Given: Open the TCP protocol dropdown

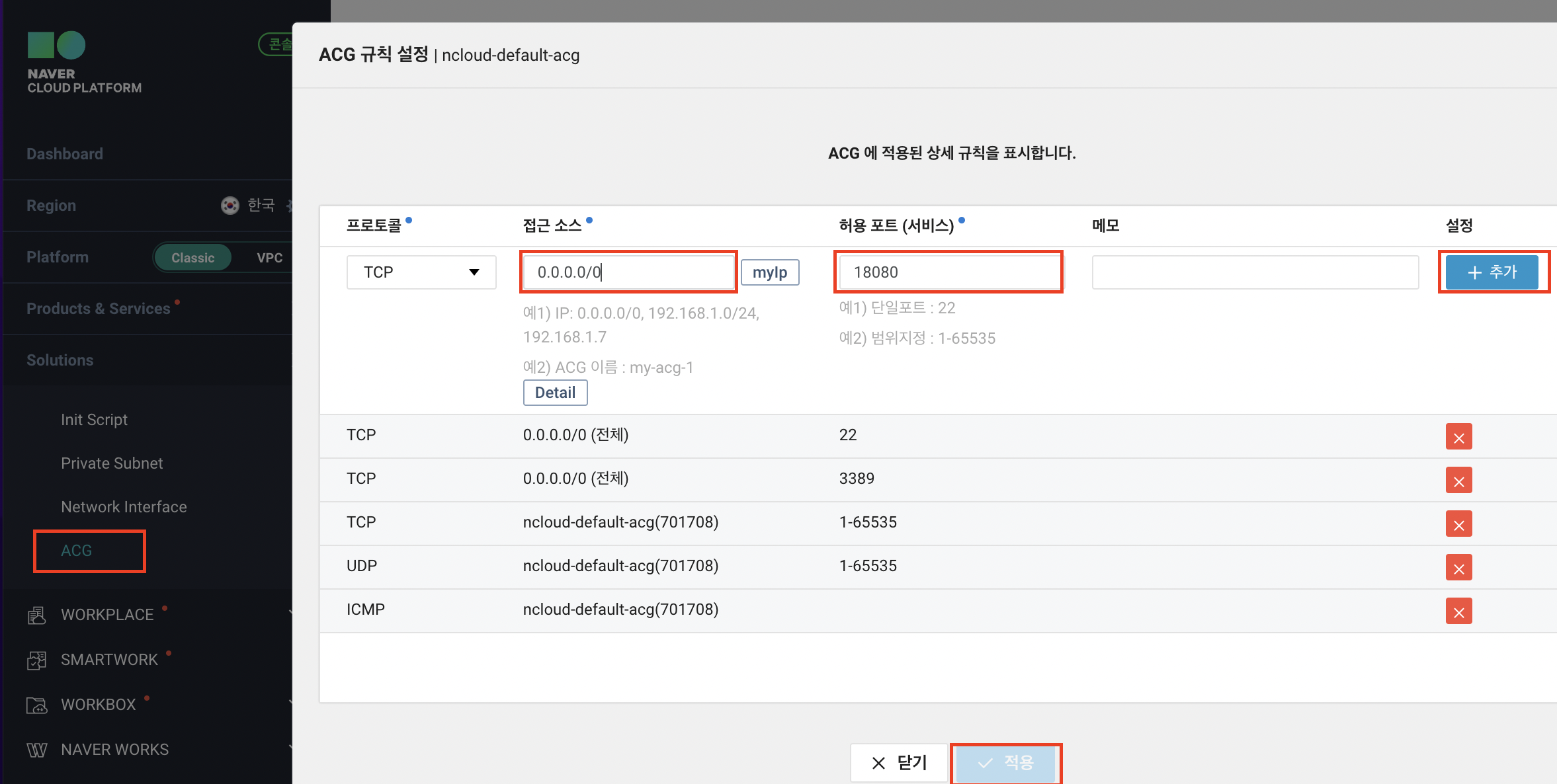Looking at the screenshot, I should pyautogui.click(x=421, y=272).
